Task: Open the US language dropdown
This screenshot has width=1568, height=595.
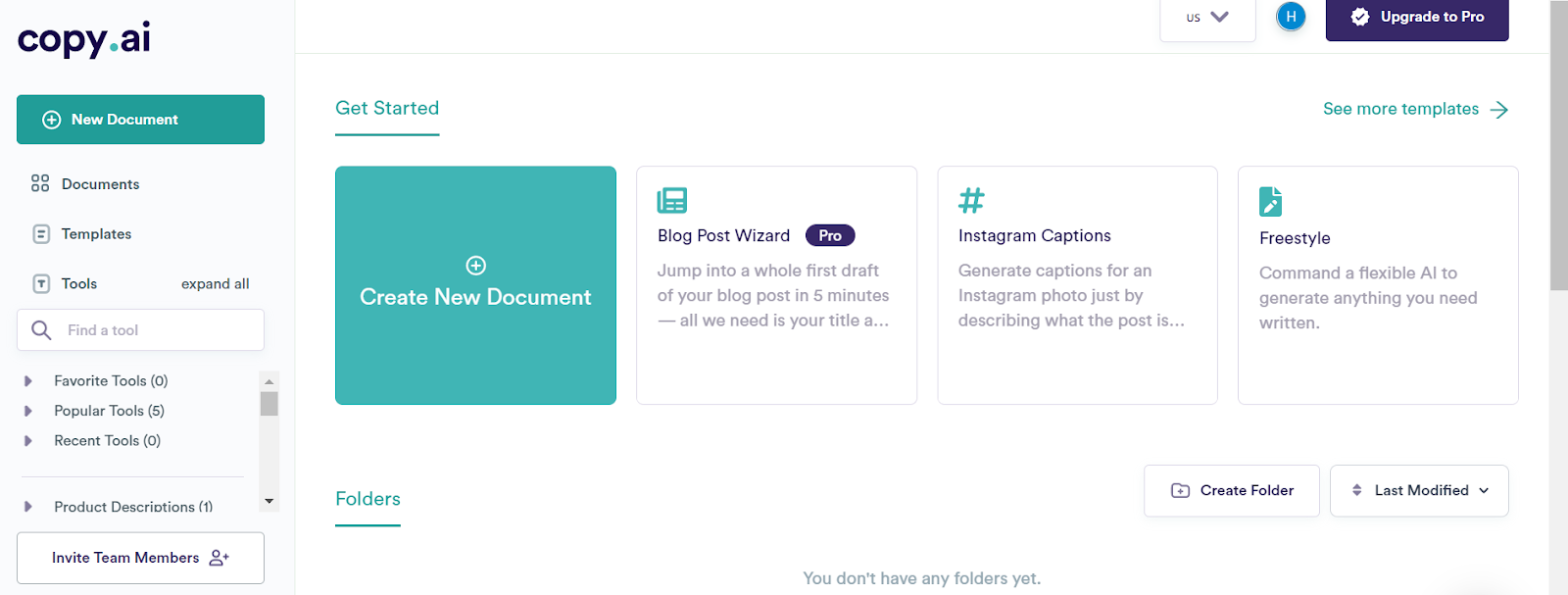Action: coord(1207,18)
